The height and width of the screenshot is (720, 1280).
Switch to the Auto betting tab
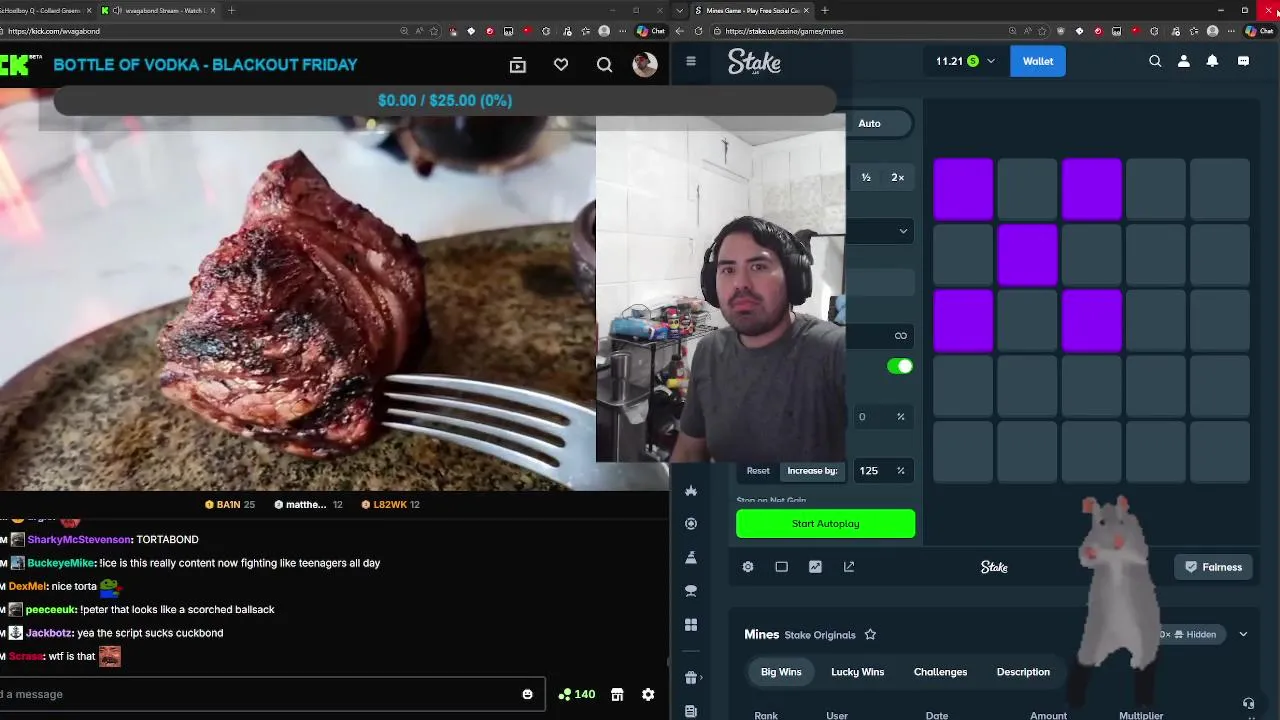pyautogui.click(x=869, y=123)
